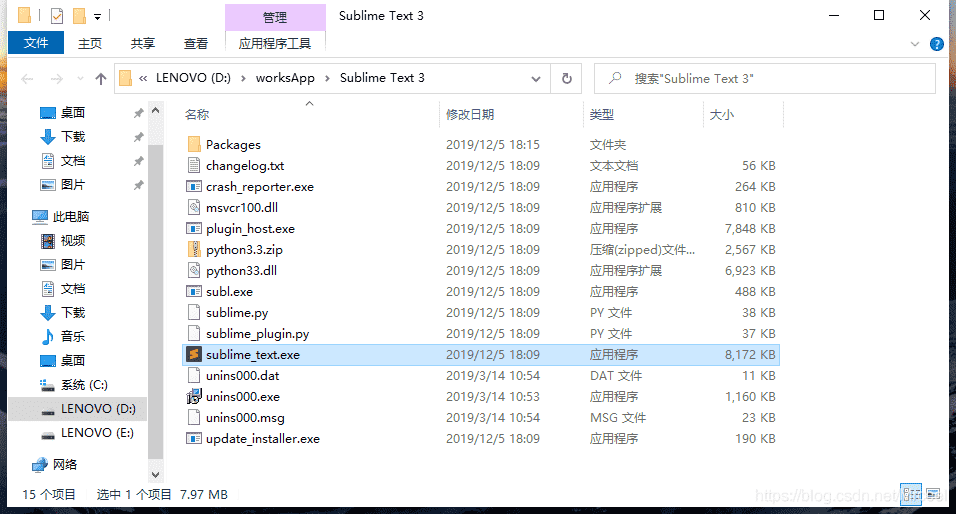The height and width of the screenshot is (514, 956).
Task: Click the sublime.py file icon
Action: 194,312
